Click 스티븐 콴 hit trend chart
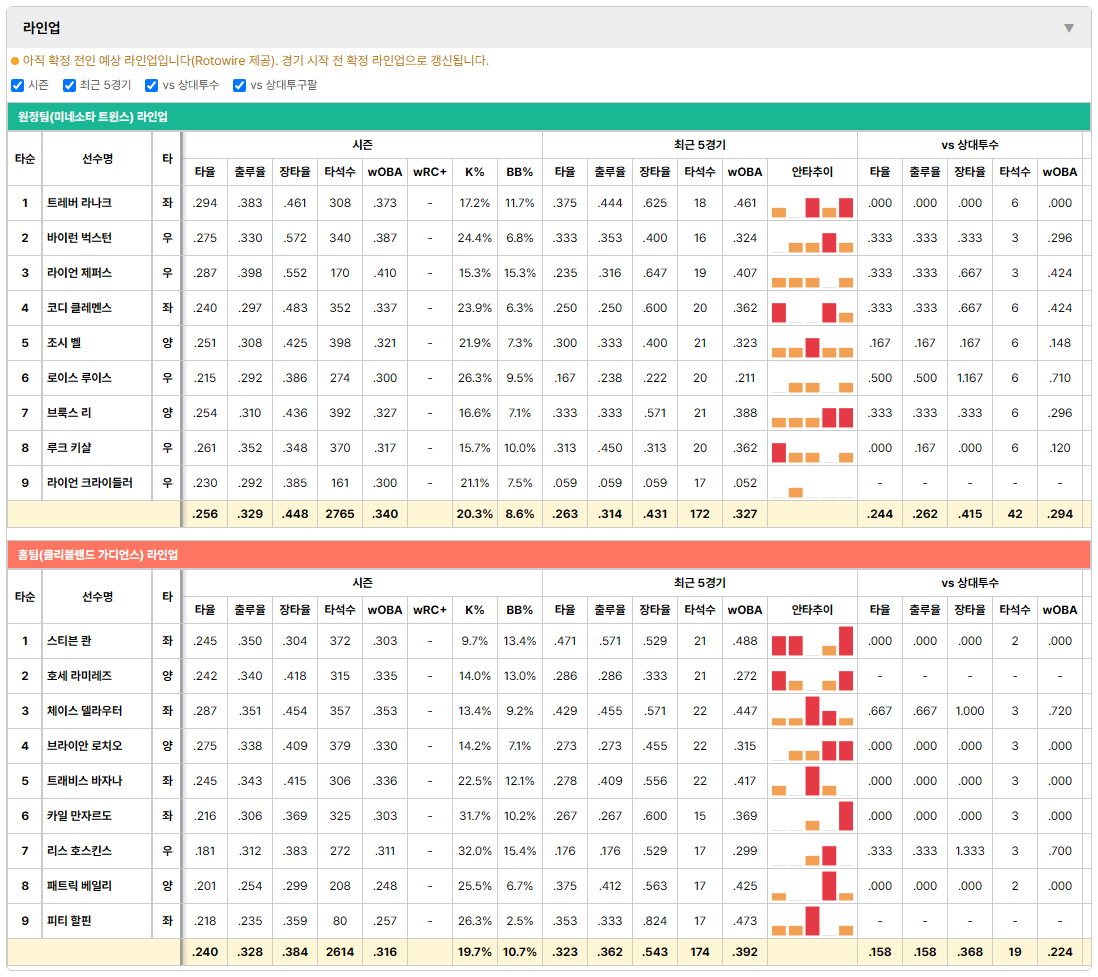1098x977 pixels. click(812, 641)
